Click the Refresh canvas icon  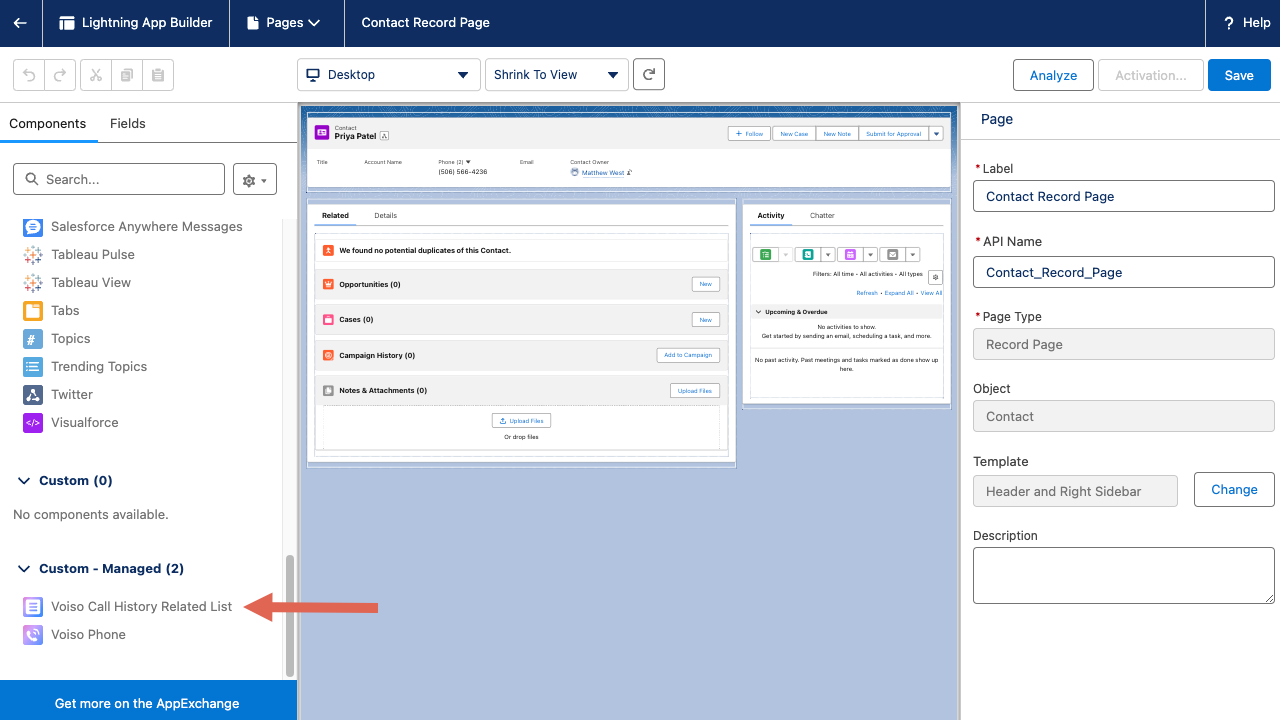[x=649, y=75]
